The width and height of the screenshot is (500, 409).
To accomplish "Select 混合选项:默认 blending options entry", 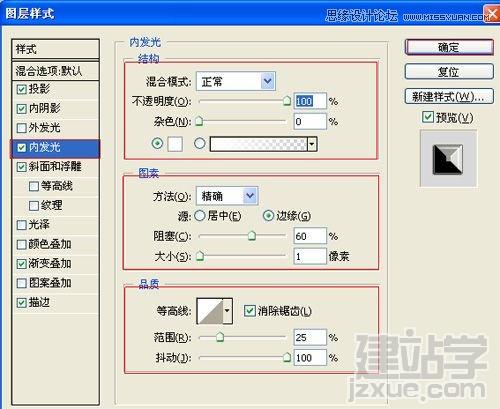I will pyautogui.click(x=55, y=71).
